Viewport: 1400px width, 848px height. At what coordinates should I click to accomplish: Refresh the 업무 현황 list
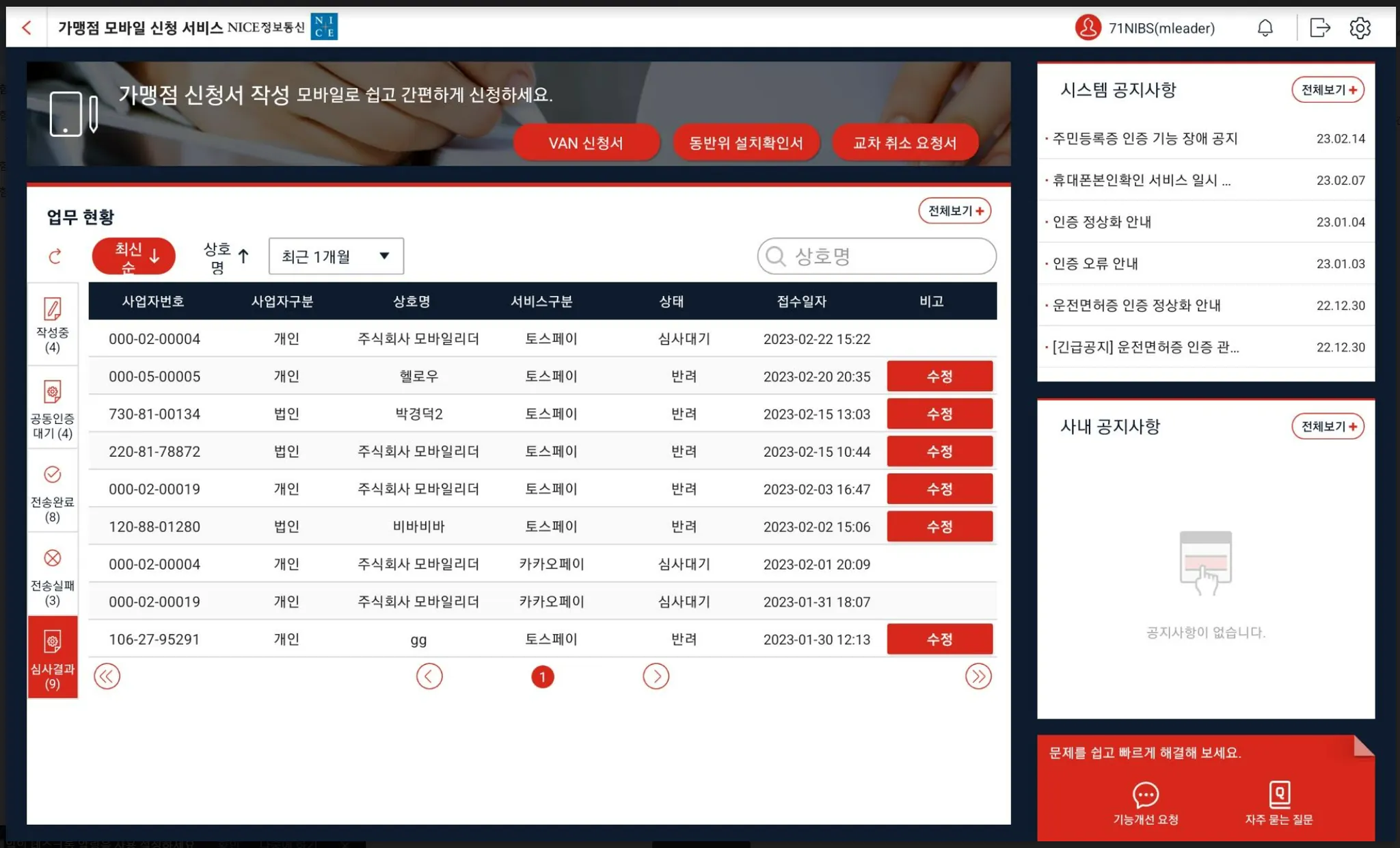click(55, 256)
